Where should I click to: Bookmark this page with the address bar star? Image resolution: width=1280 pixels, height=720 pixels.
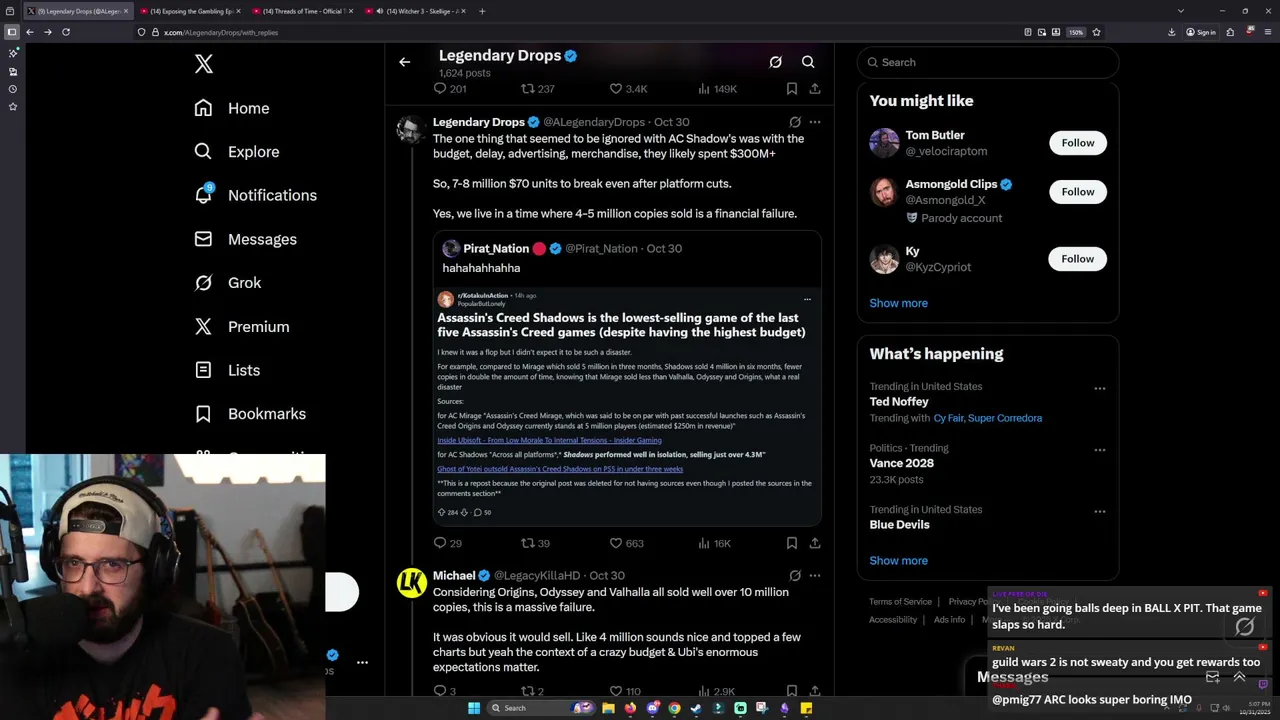point(1096,32)
